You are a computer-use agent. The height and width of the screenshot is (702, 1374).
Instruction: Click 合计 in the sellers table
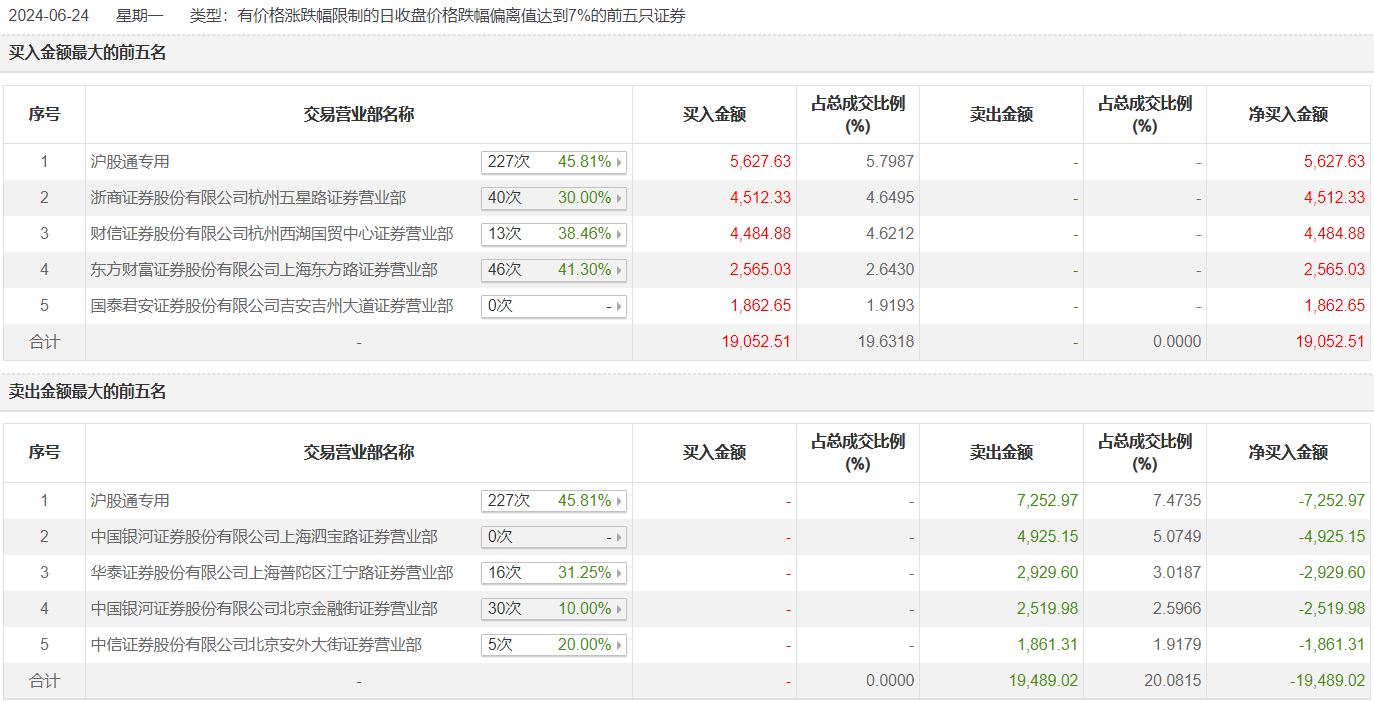point(44,681)
